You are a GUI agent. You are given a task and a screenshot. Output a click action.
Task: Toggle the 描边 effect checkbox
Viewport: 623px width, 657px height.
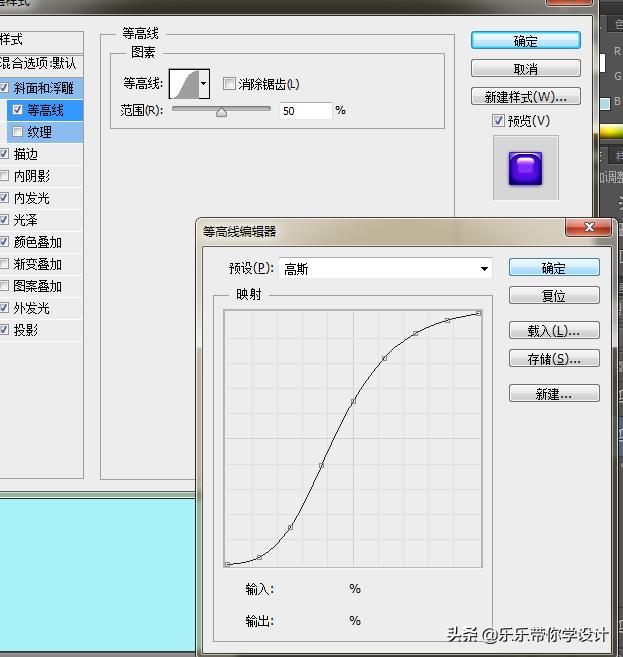[x=4, y=154]
